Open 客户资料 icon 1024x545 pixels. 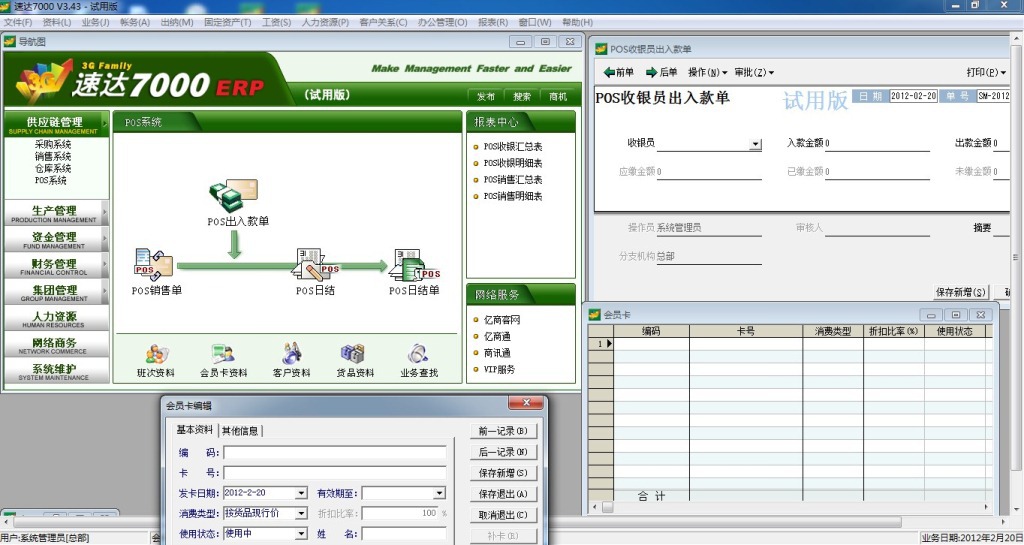(x=291, y=354)
